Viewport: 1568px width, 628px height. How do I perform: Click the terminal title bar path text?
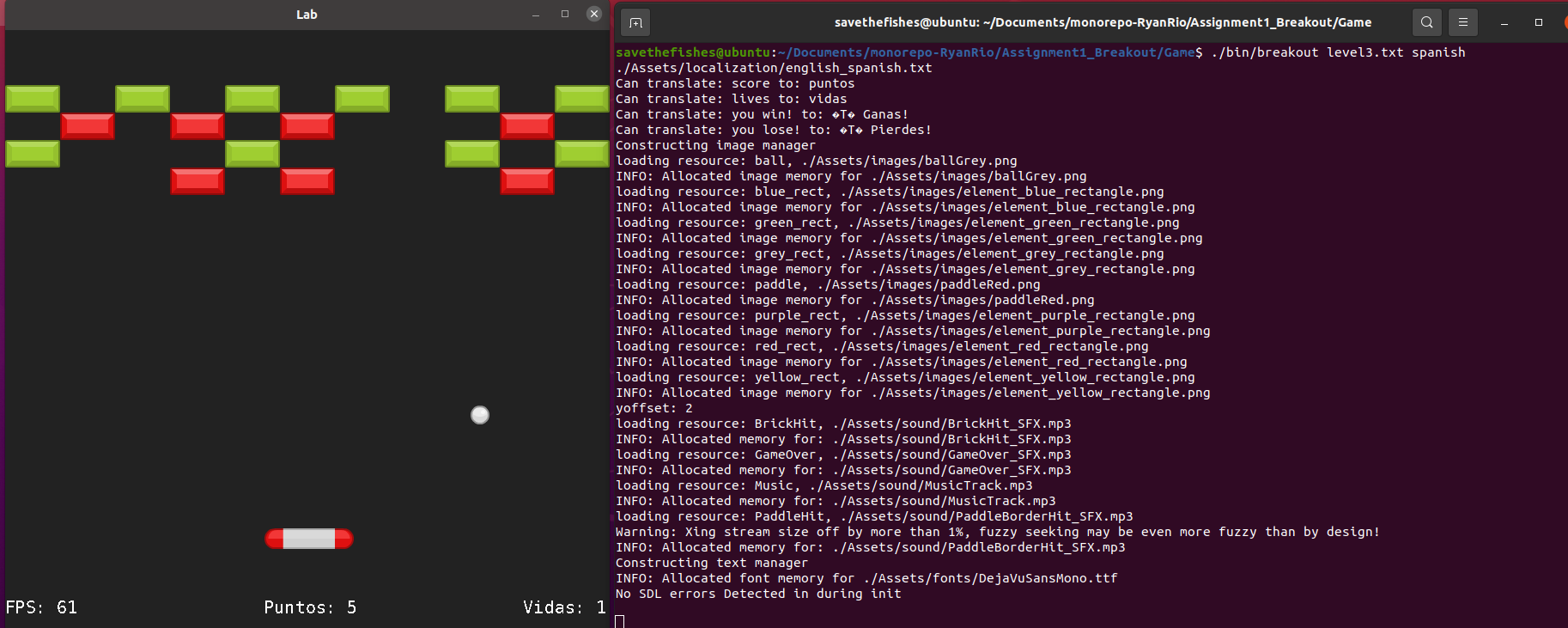tap(1103, 22)
